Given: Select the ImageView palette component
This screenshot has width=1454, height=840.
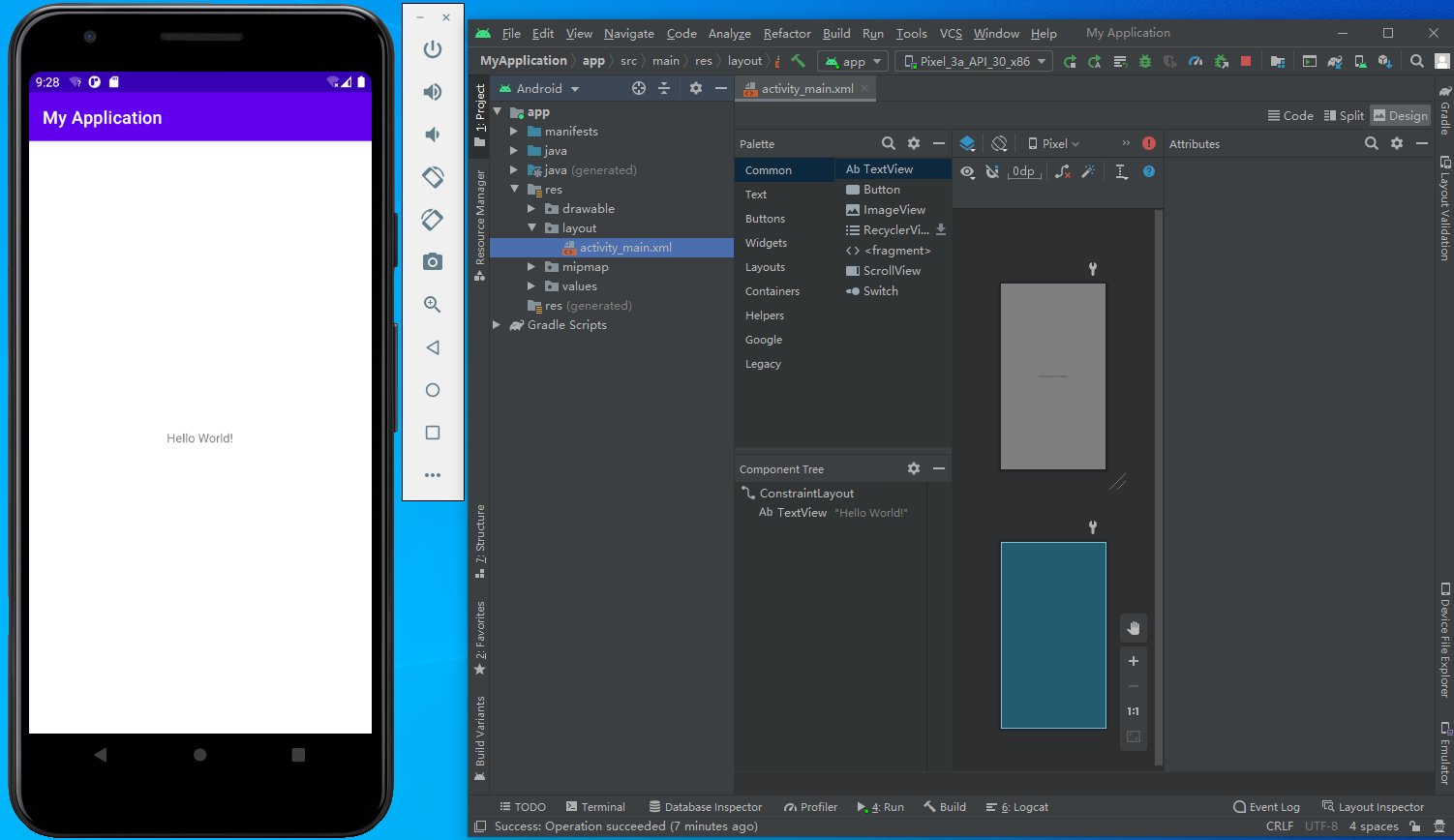Looking at the screenshot, I should point(893,210).
